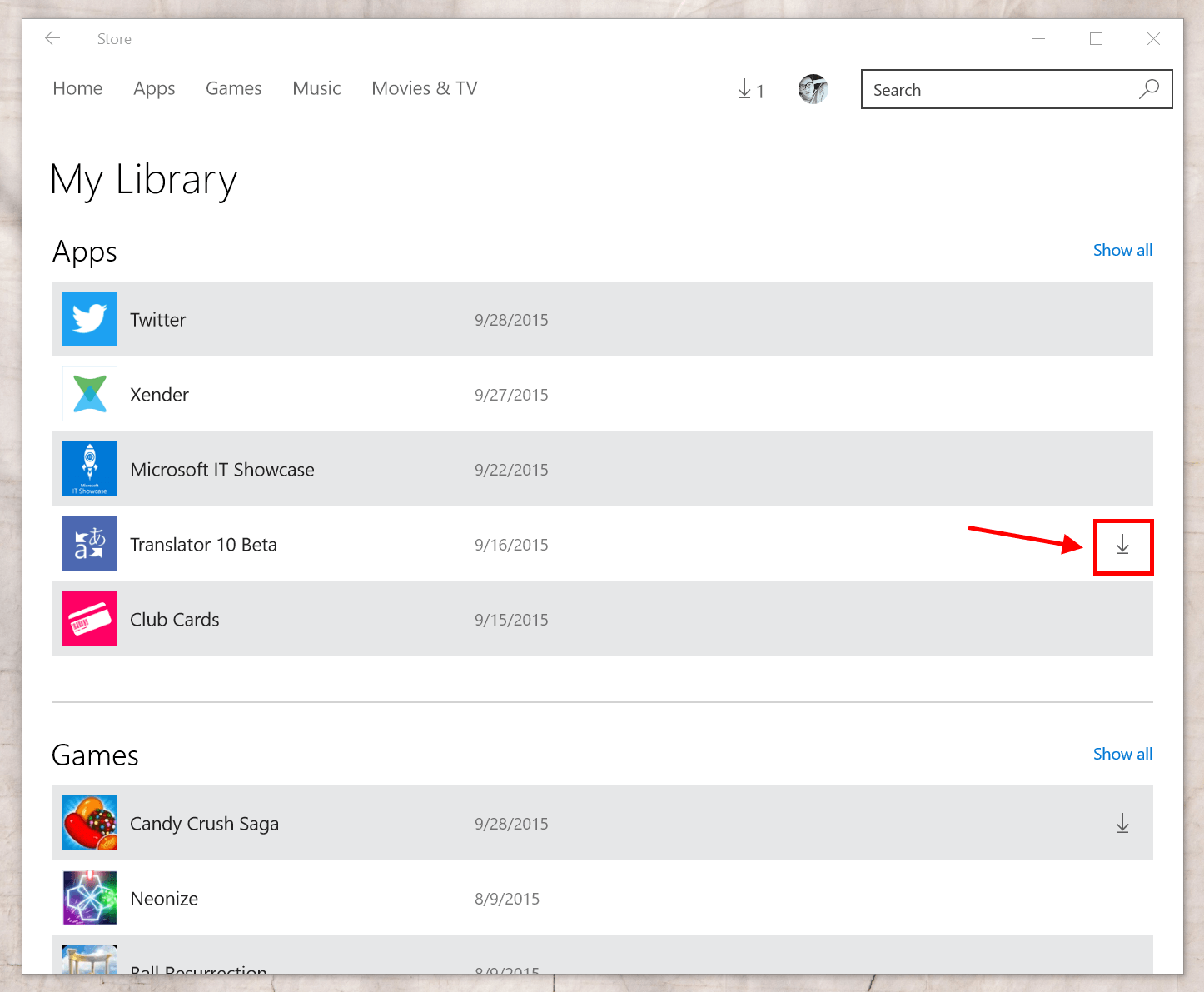Download Candy Crush Saga

pos(1122,823)
